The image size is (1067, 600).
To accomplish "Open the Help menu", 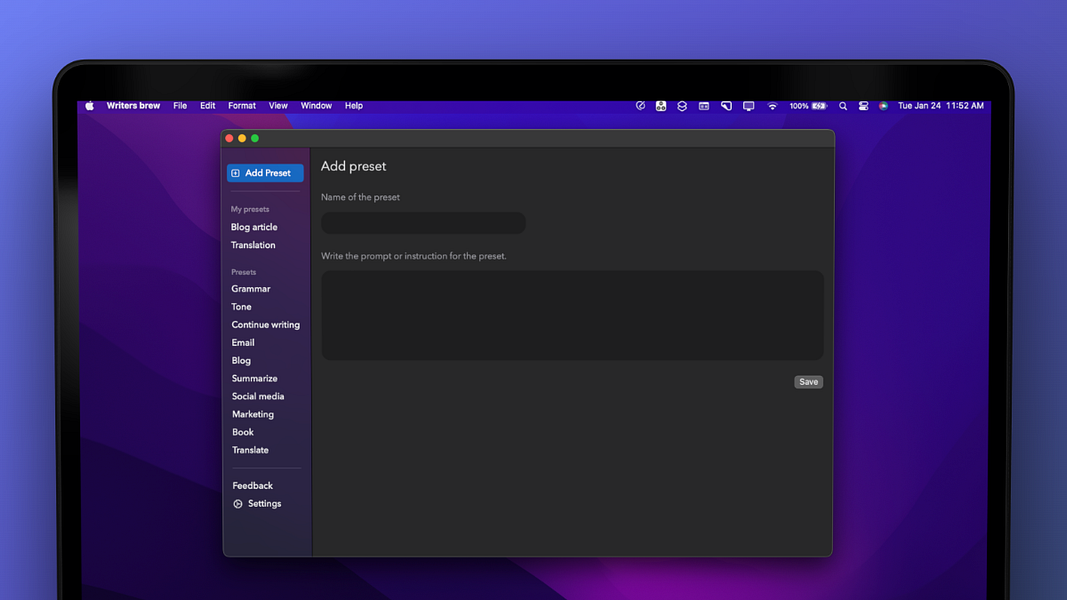I will 354,105.
